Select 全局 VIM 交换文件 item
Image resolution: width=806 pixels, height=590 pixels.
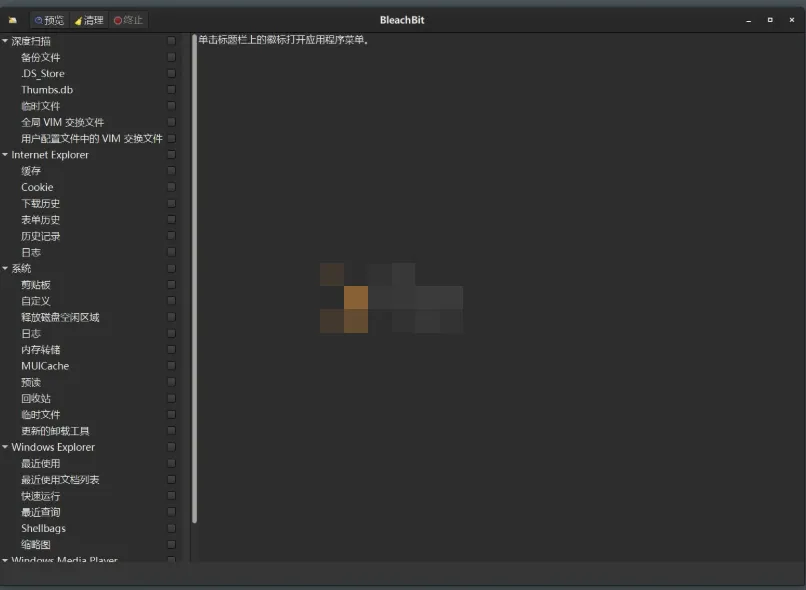point(62,122)
